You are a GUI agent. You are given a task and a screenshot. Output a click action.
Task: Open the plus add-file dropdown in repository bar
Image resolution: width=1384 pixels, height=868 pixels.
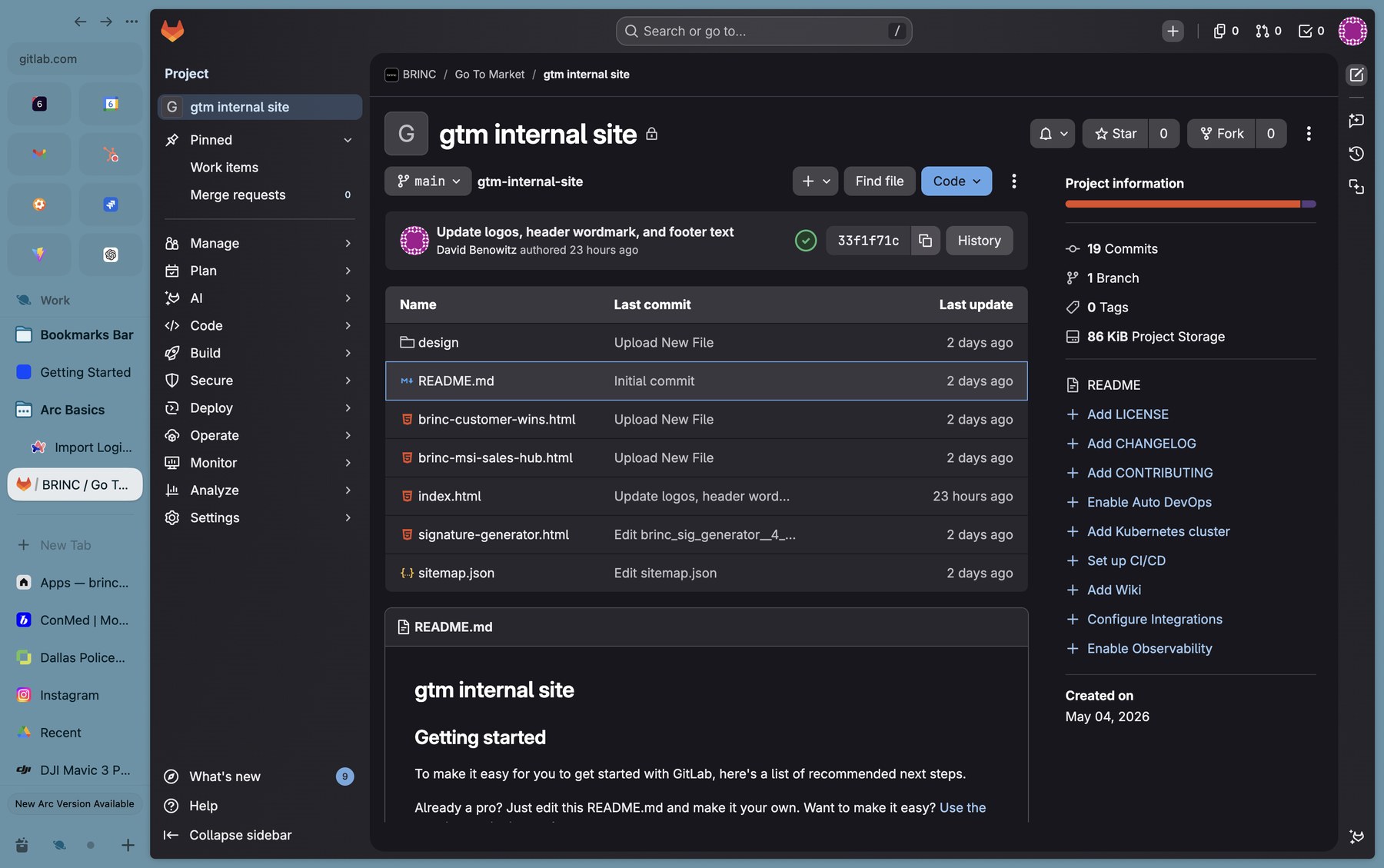coord(815,181)
